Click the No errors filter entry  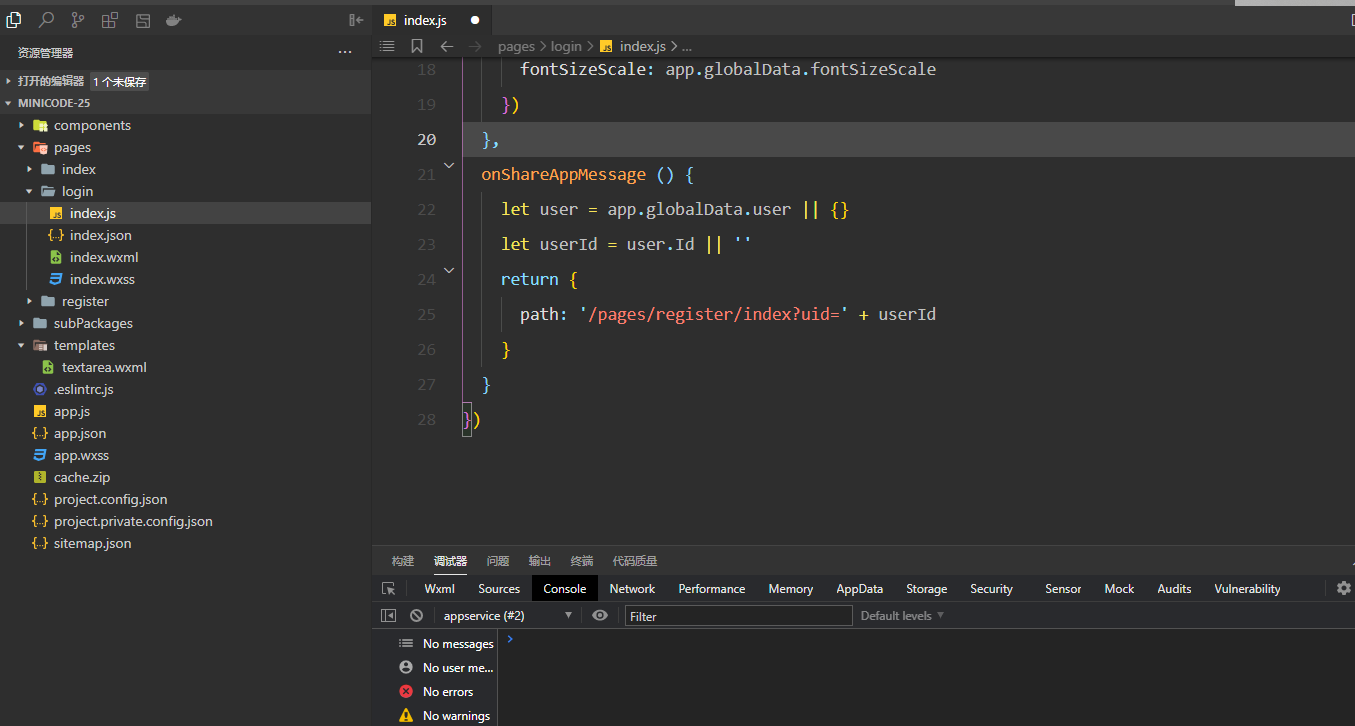pyautogui.click(x=447, y=692)
